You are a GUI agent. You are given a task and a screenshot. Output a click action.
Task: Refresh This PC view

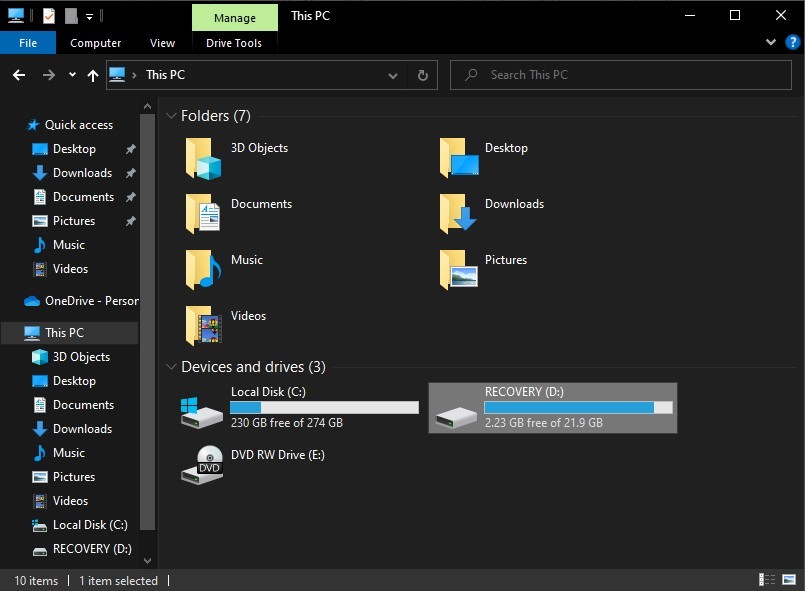(x=423, y=76)
